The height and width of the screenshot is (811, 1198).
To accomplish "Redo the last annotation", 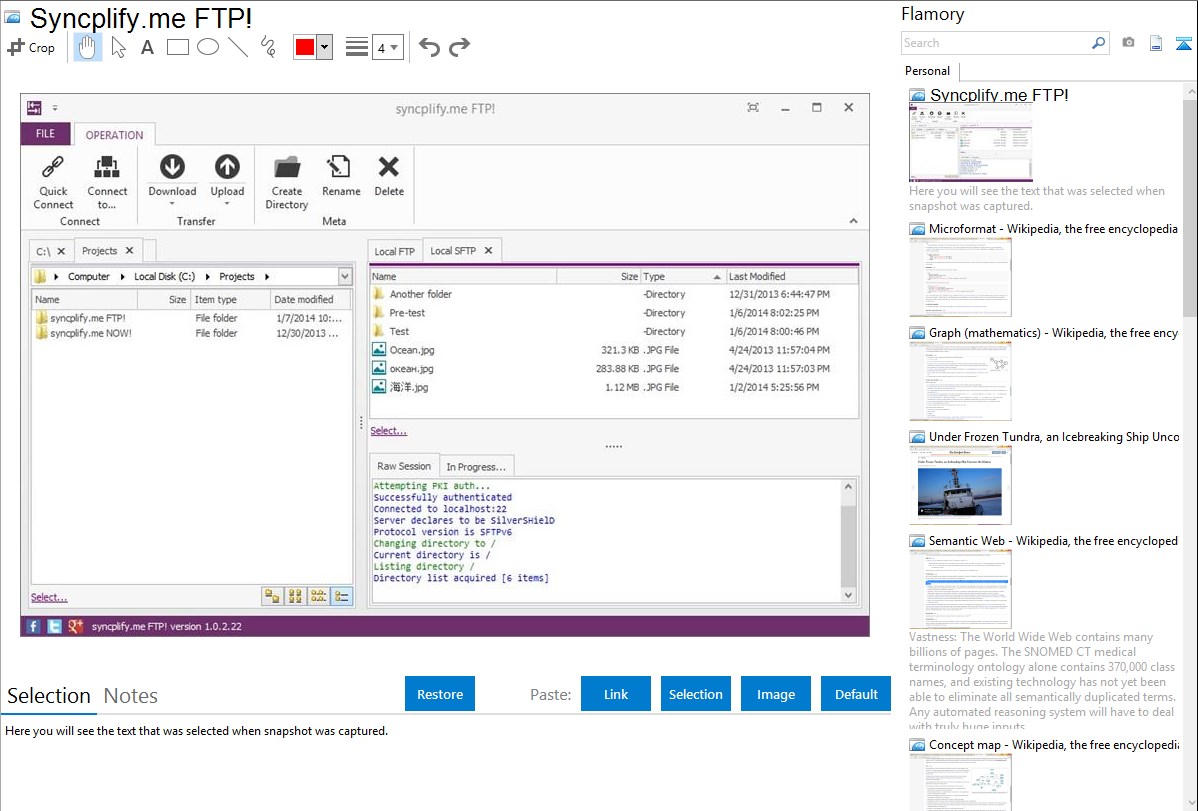I will [x=459, y=47].
